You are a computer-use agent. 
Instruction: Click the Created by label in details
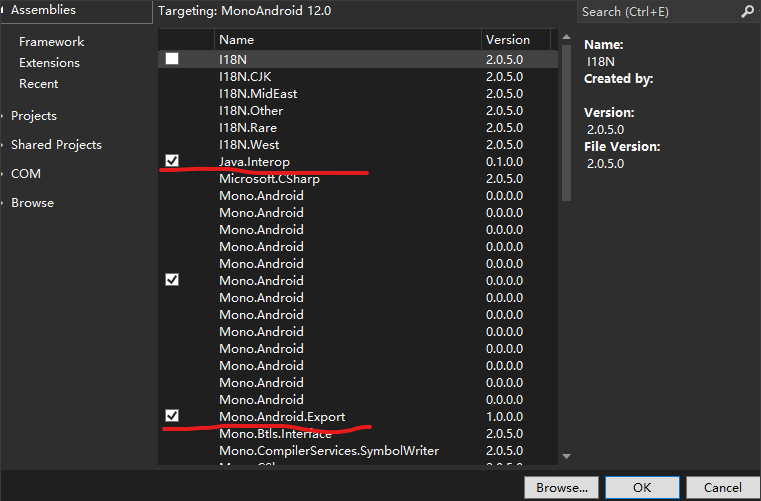pos(618,79)
